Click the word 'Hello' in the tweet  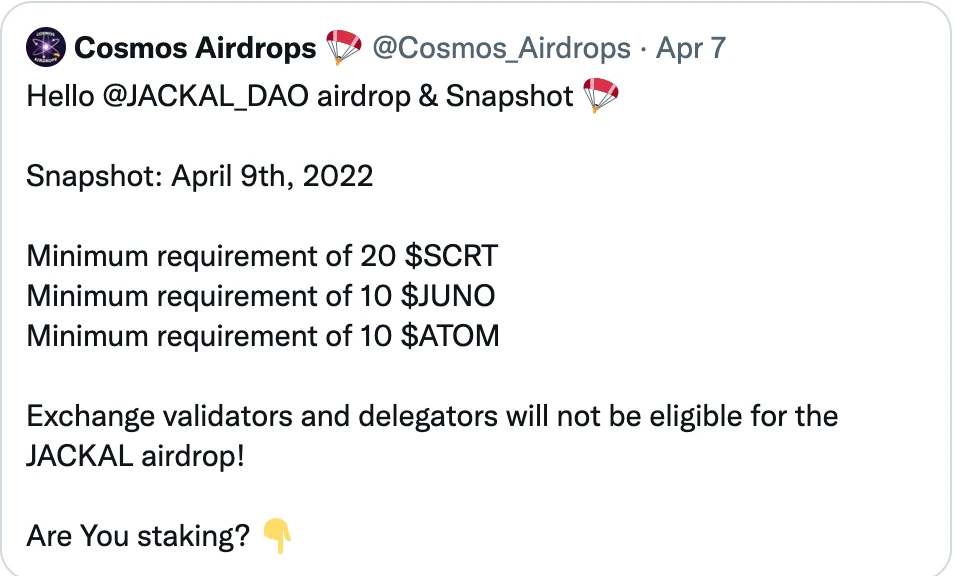coord(60,96)
